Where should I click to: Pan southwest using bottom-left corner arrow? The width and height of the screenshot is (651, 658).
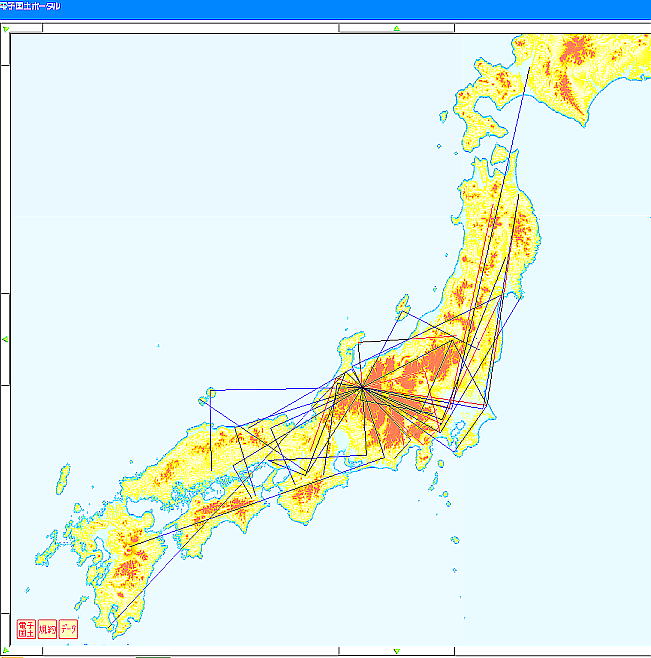[x=6, y=651]
